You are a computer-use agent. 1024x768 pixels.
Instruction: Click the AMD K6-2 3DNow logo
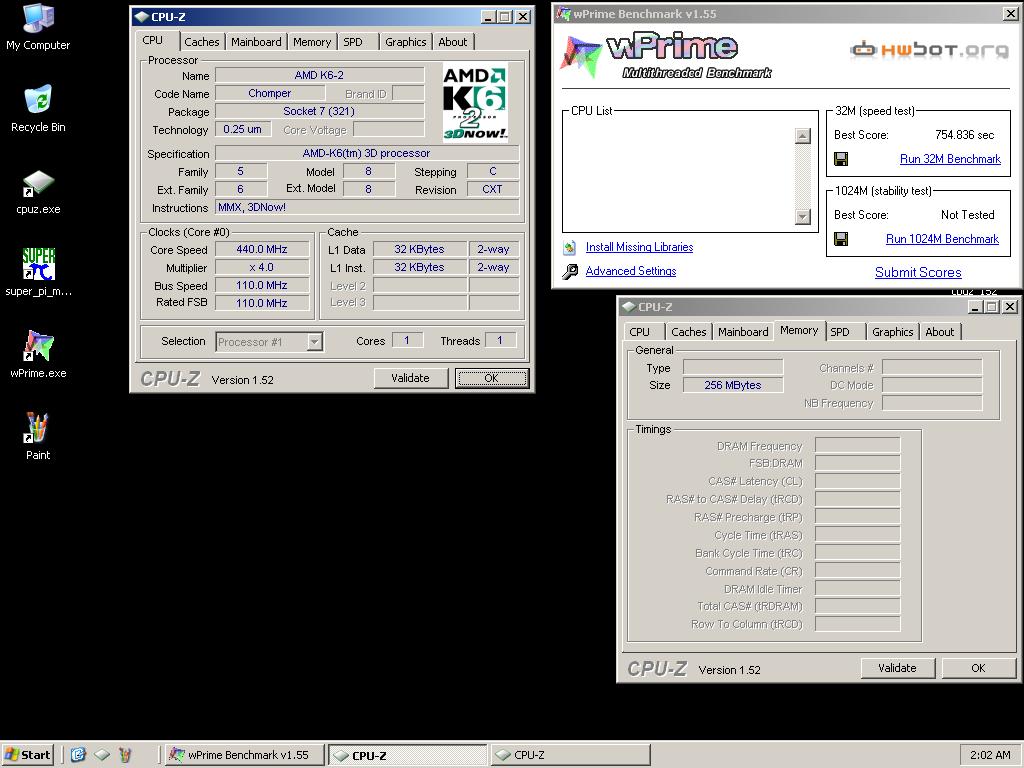[475, 102]
